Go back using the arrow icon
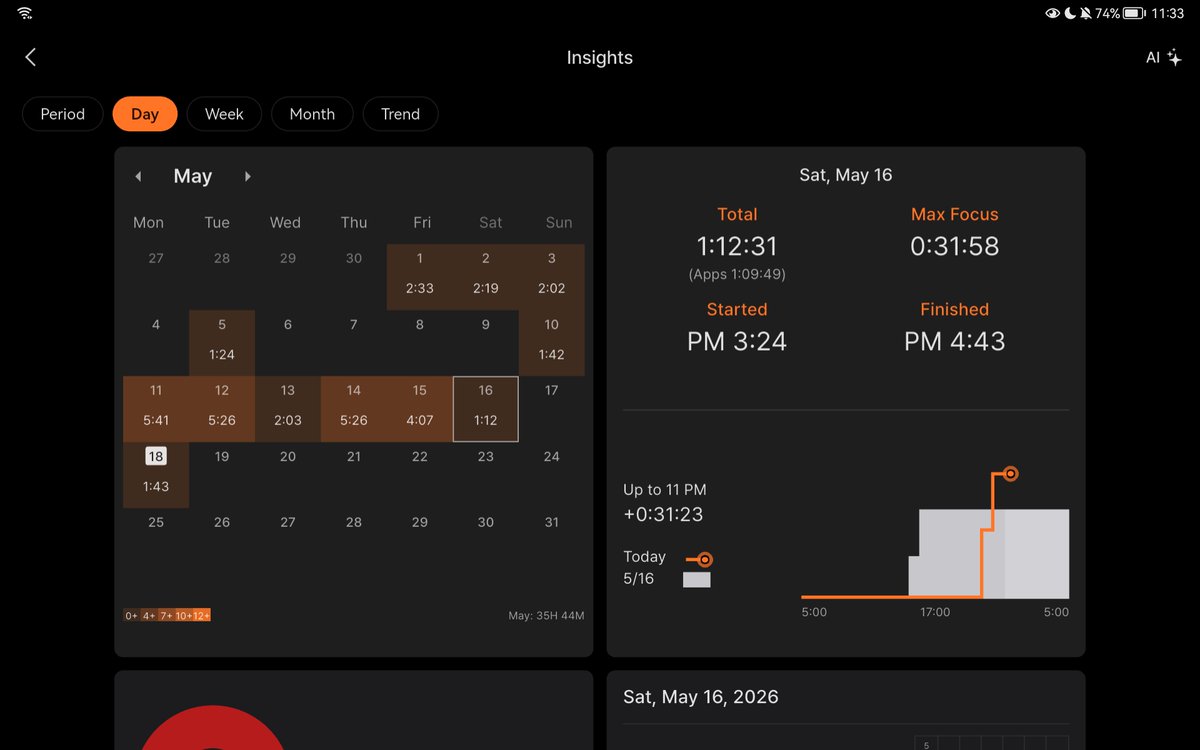 pyautogui.click(x=30, y=58)
